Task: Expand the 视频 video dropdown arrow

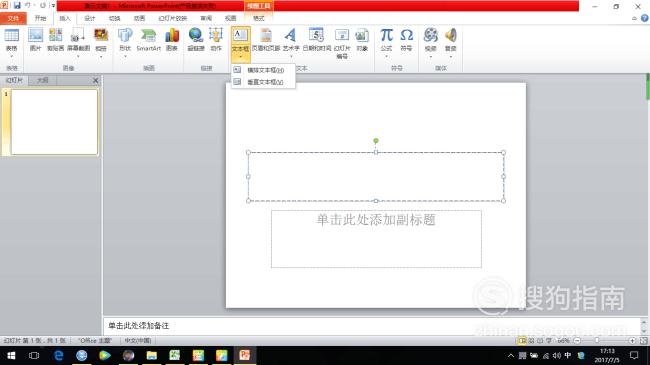Action: point(431,56)
